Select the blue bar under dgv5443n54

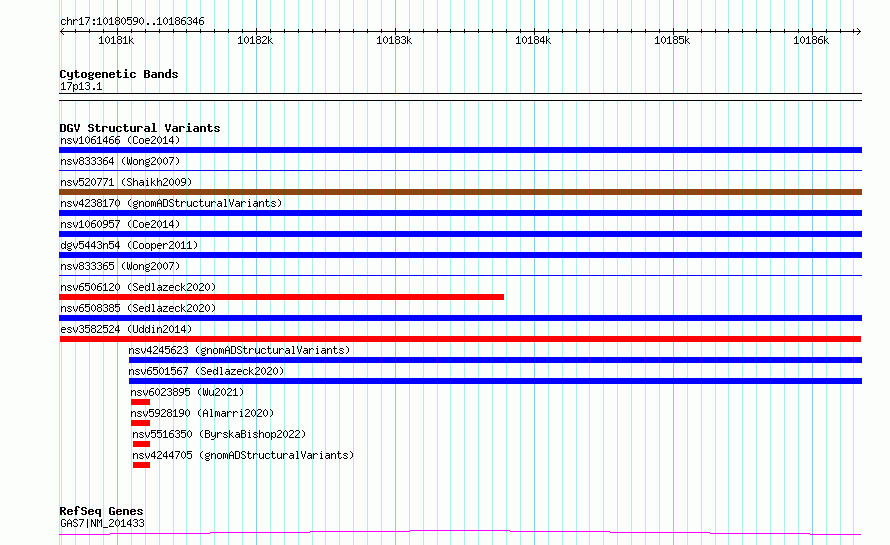pyautogui.click(x=460, y=255)
